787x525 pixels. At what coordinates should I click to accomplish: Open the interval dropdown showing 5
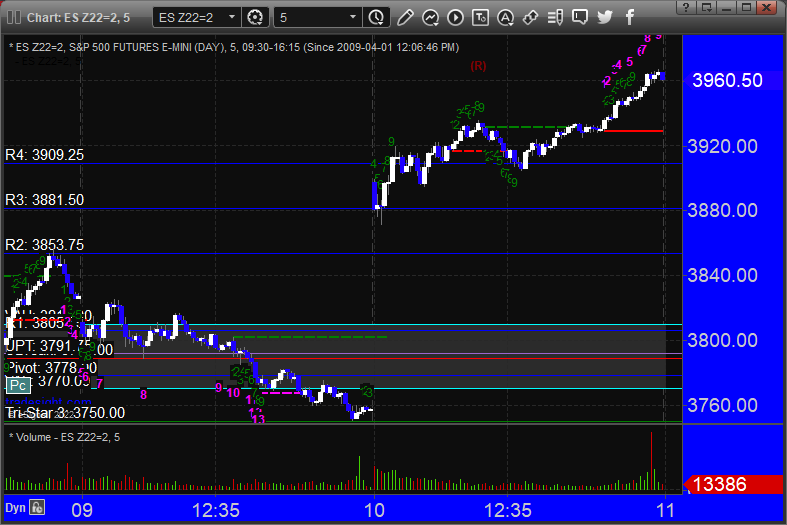[x=317, y=18]
